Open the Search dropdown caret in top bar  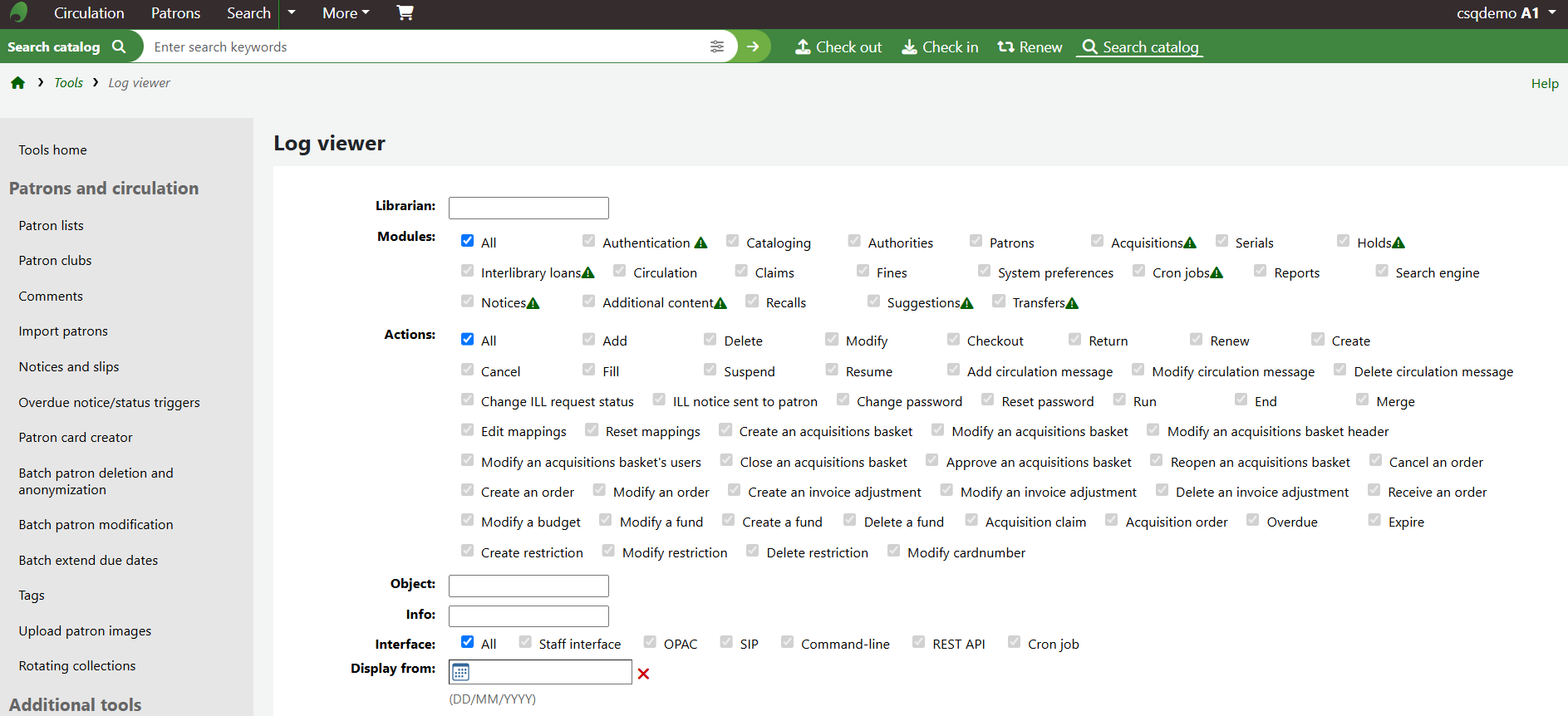click(x=292, y=12)
